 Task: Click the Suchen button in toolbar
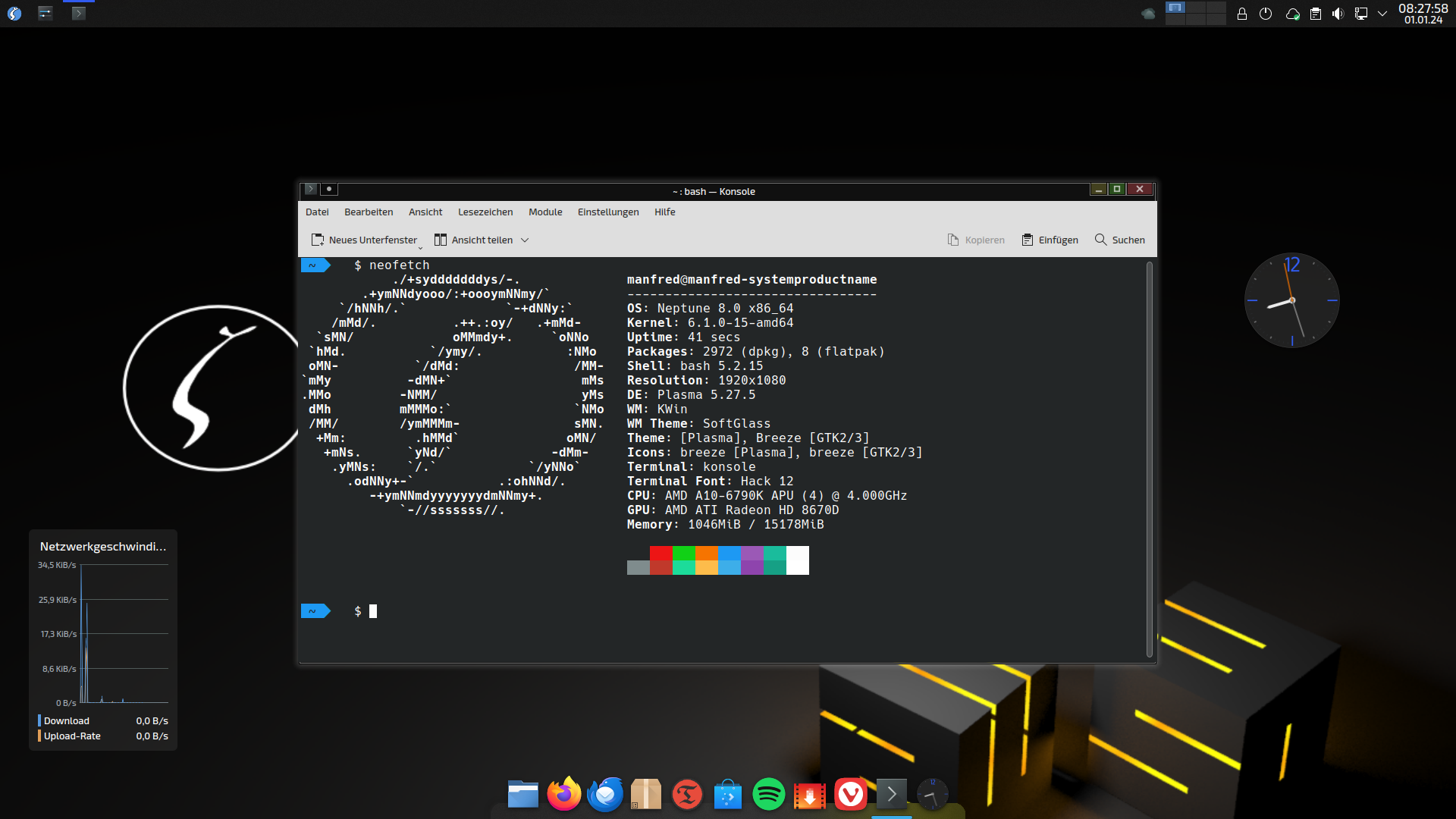[x=1119, y=240]
